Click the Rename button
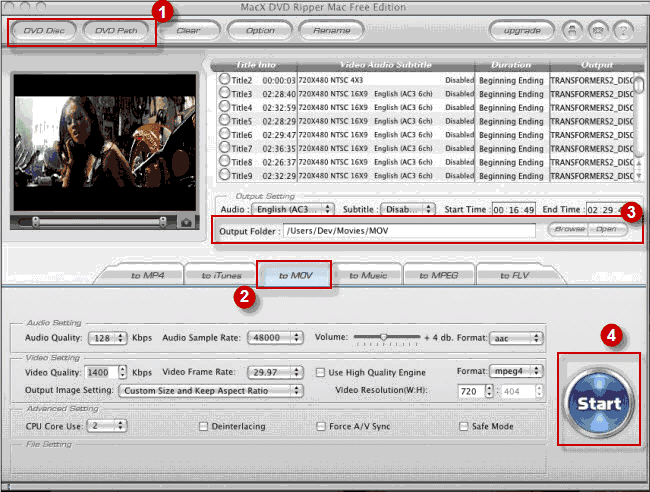Screen dimensions: 650x492 point(332,30)
